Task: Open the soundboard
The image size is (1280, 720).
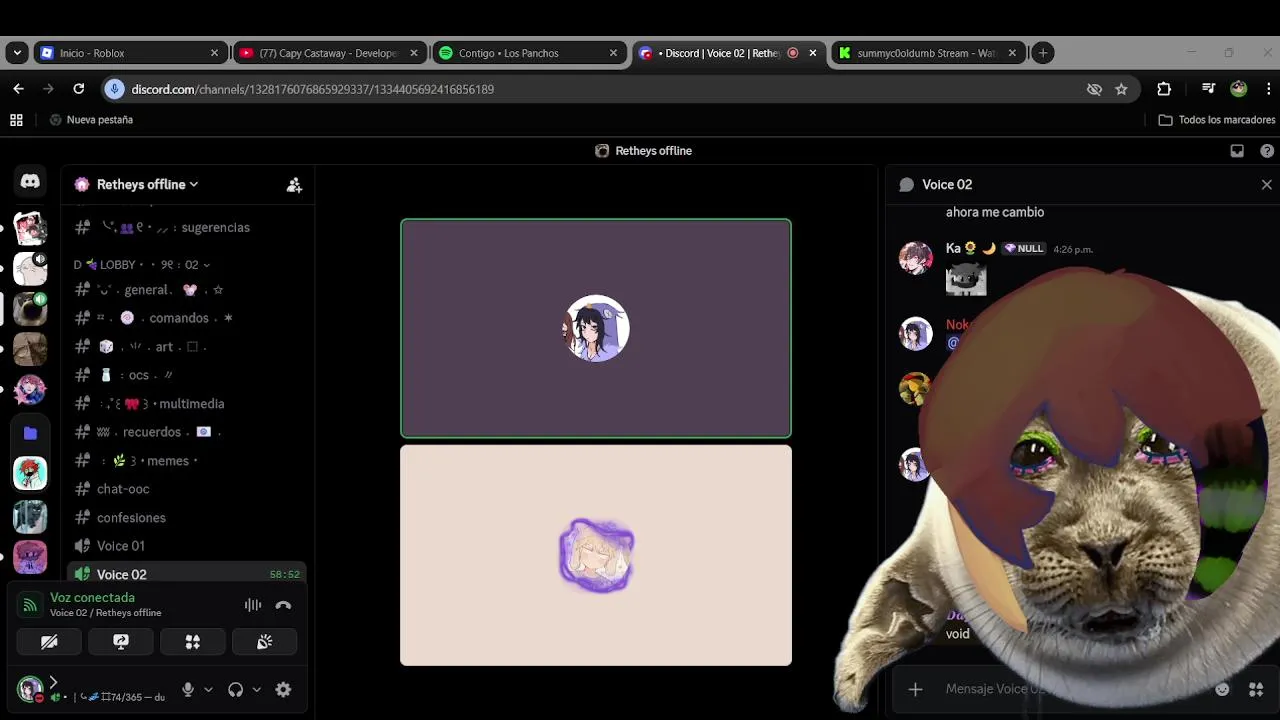Action: (x=264, y=642)
